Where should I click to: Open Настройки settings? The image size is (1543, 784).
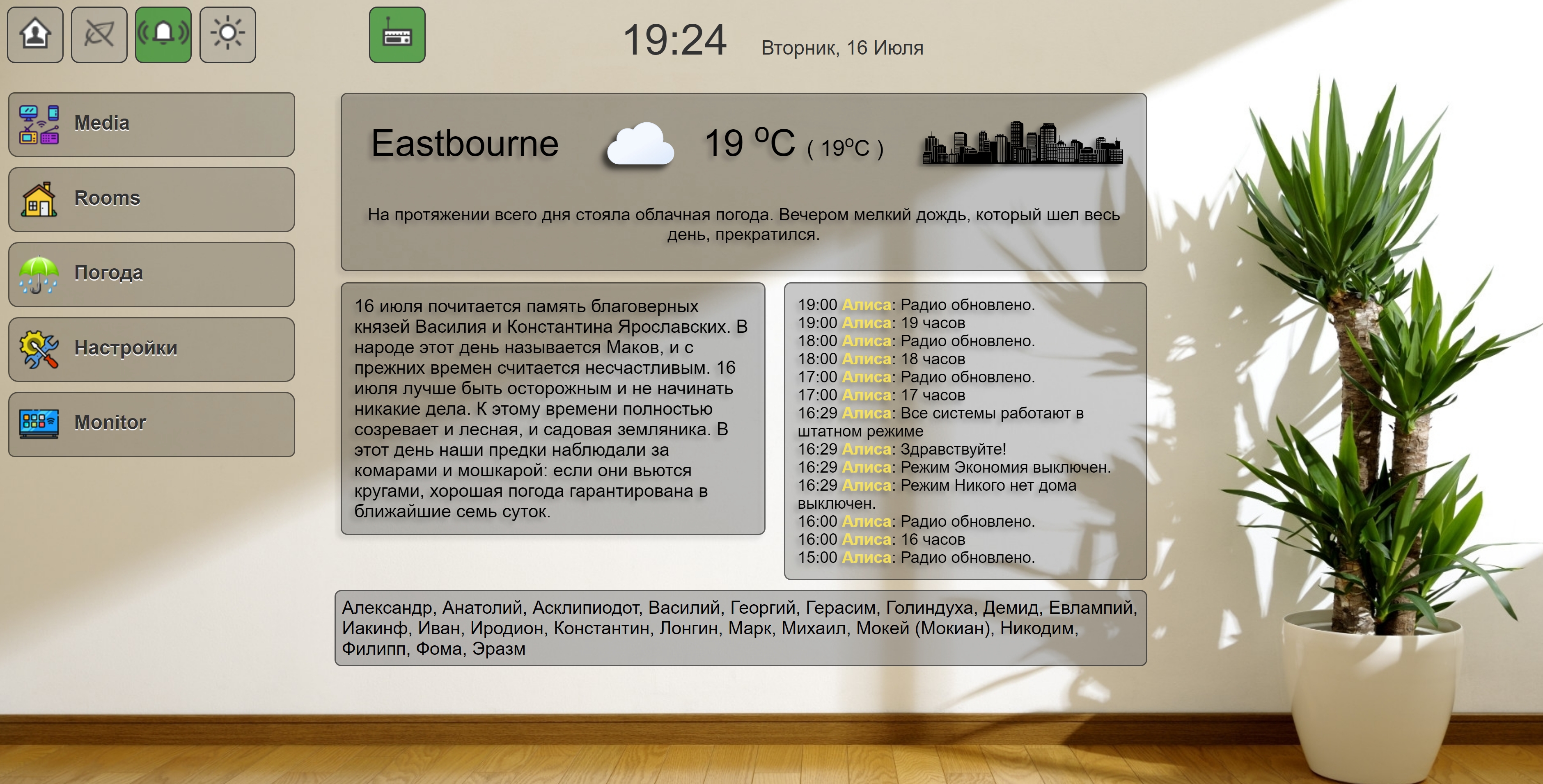[151, 348]
